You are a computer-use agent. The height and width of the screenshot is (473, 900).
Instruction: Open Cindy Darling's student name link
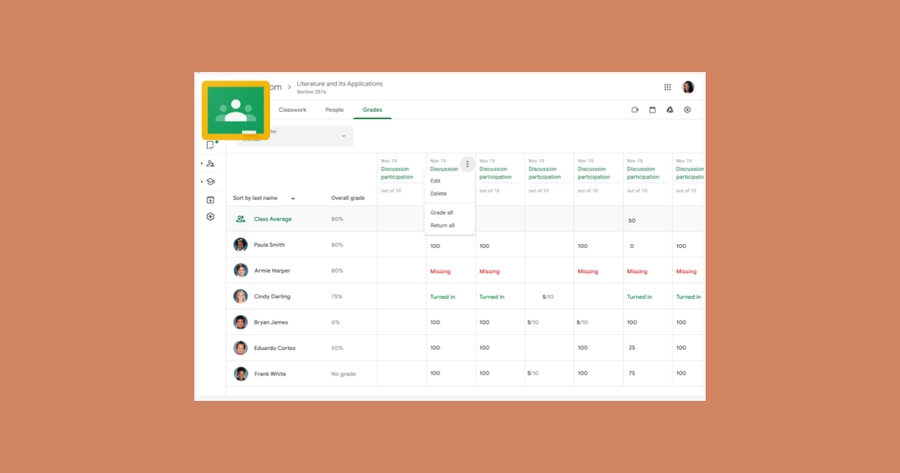pos(272,296)
